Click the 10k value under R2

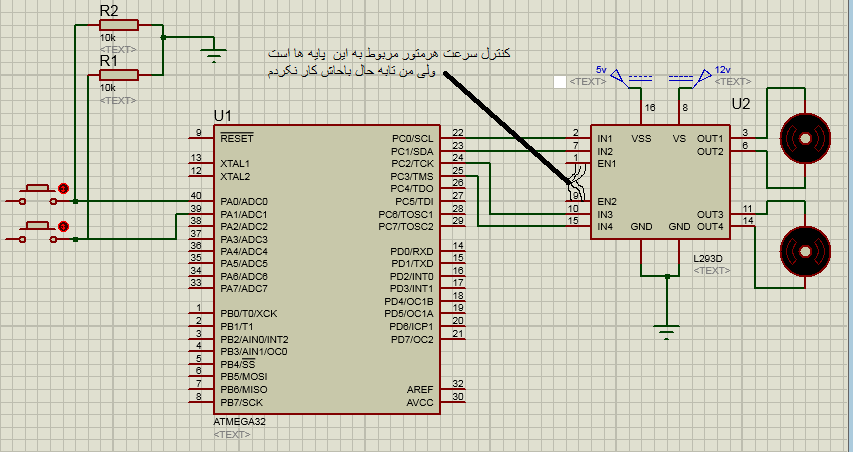[107, 39]
